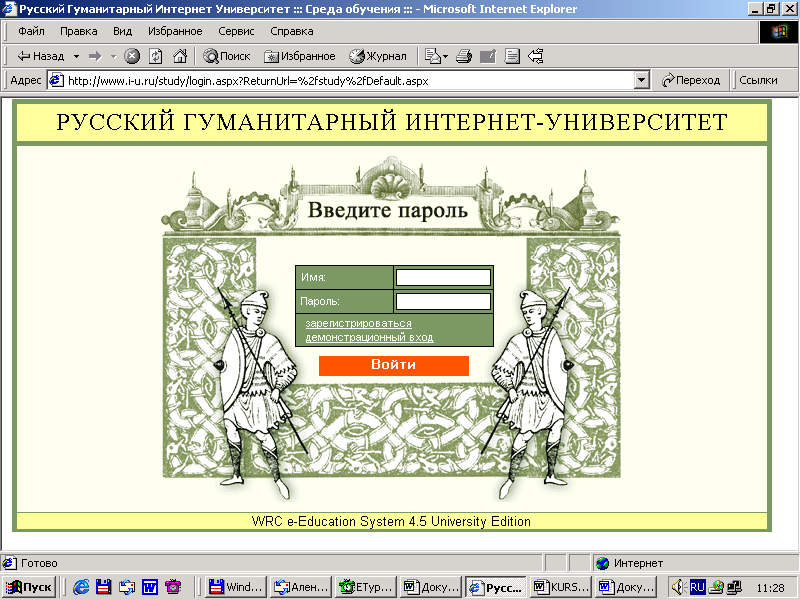Click the speaker volume tray icon
Screen dimensions: 800x600
point(678,587)
